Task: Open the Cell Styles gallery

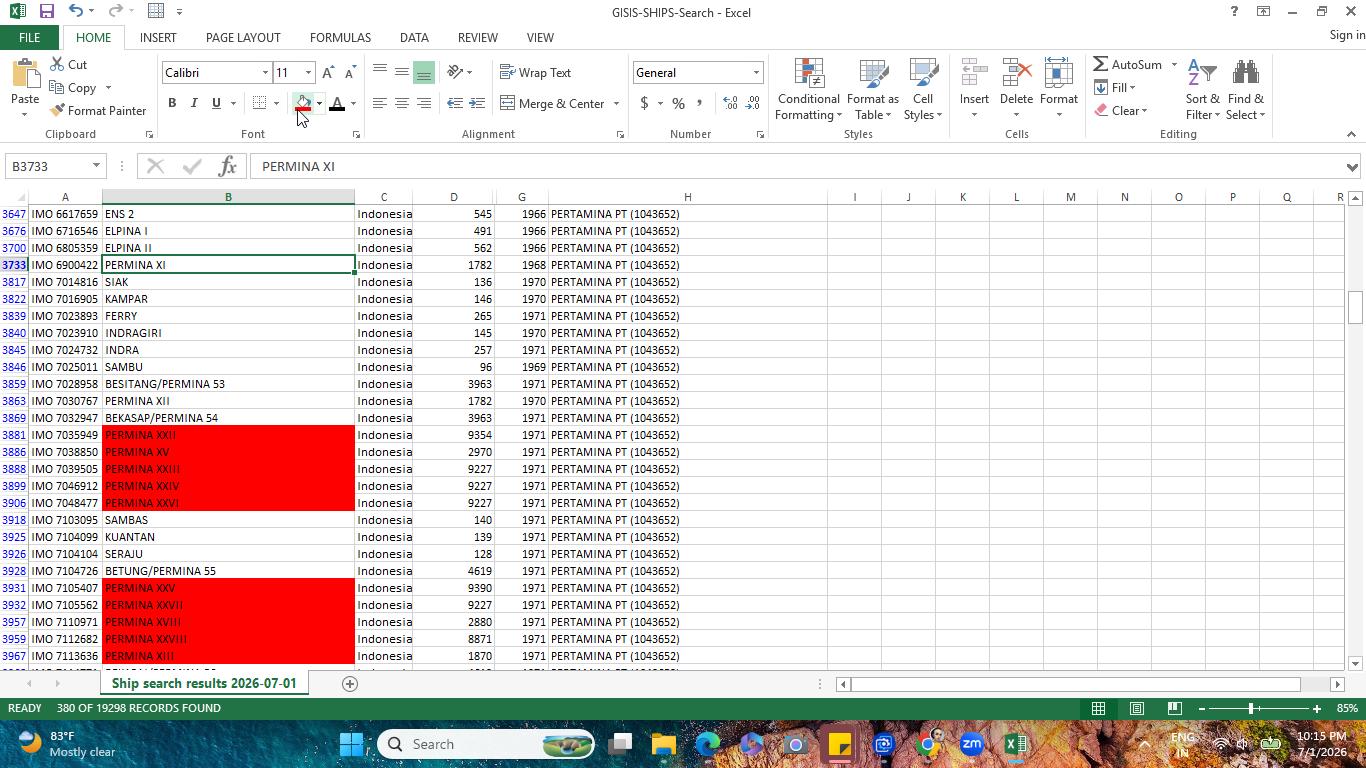Action: pos(923,90)
